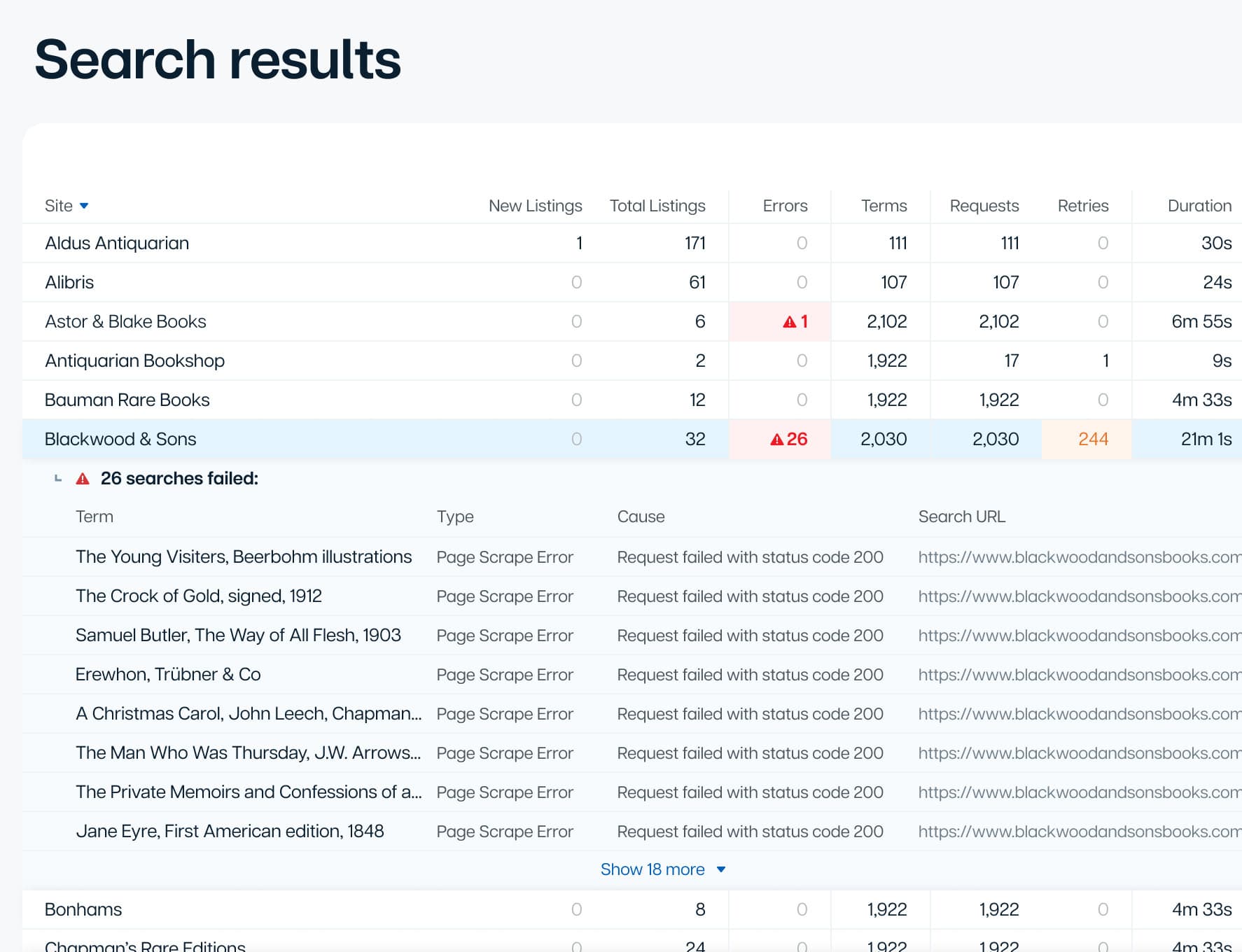Click Page Scrape Error for Jane Eyre row

505,832
